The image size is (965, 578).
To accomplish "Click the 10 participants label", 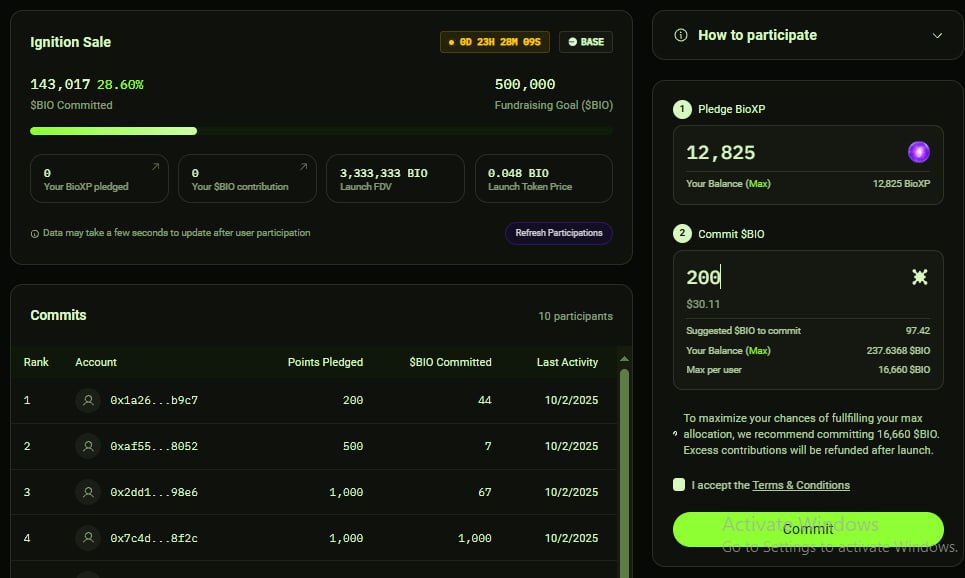I will click(575, 316).
